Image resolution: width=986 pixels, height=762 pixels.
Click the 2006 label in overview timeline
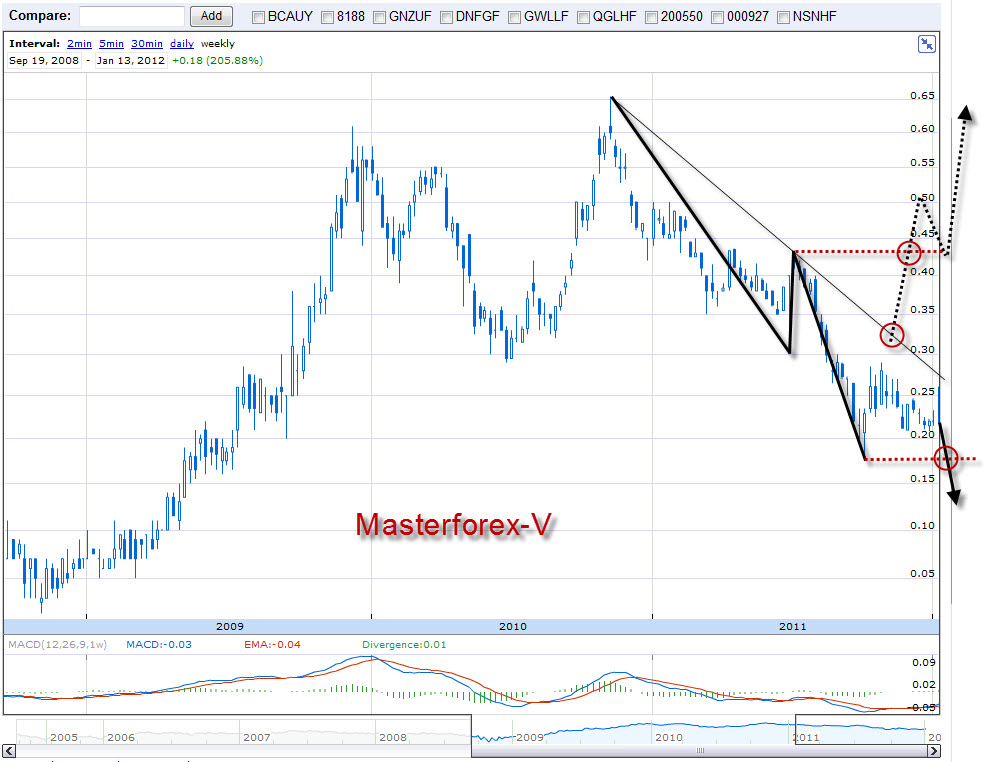[121, 737]
